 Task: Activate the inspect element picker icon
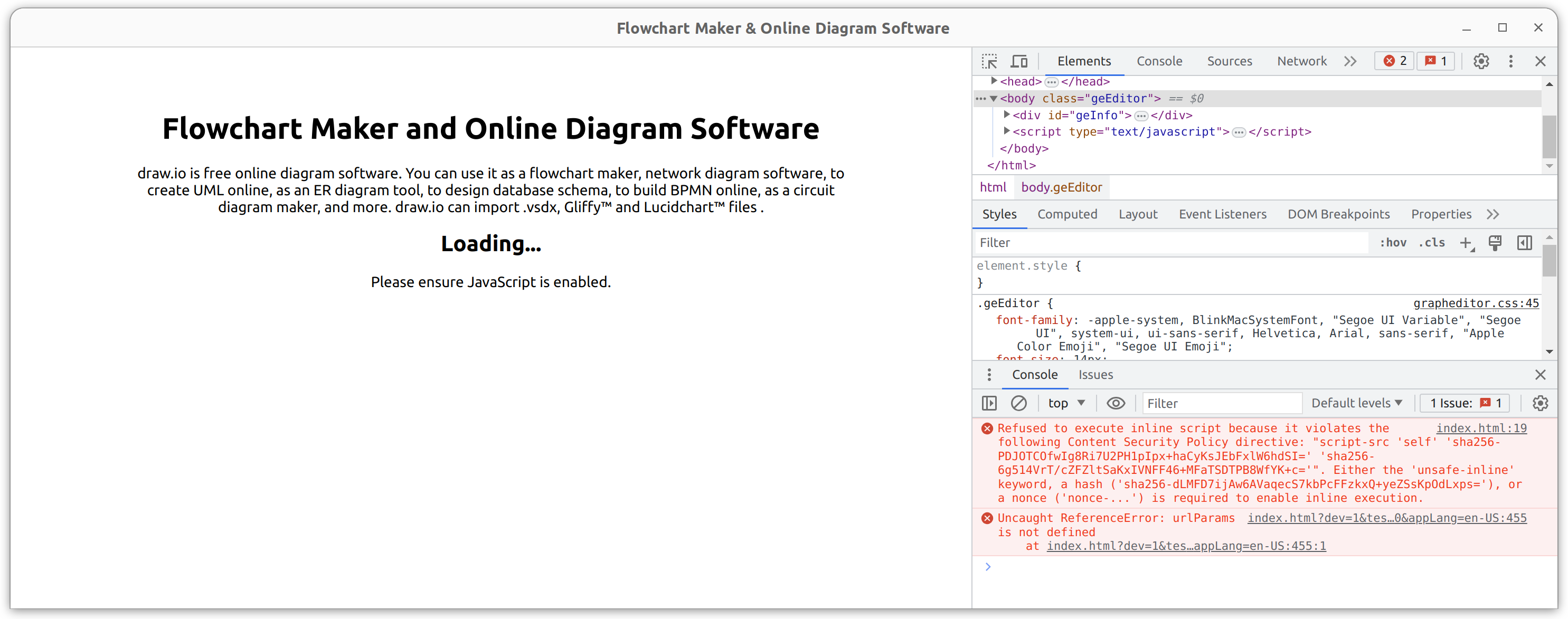(x=989, y=61)
